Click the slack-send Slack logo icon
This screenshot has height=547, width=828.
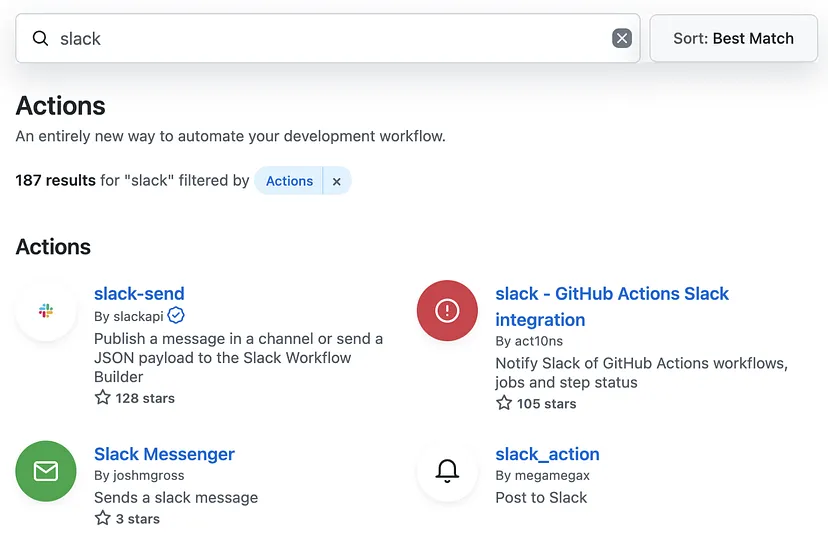tap(46, 311)
